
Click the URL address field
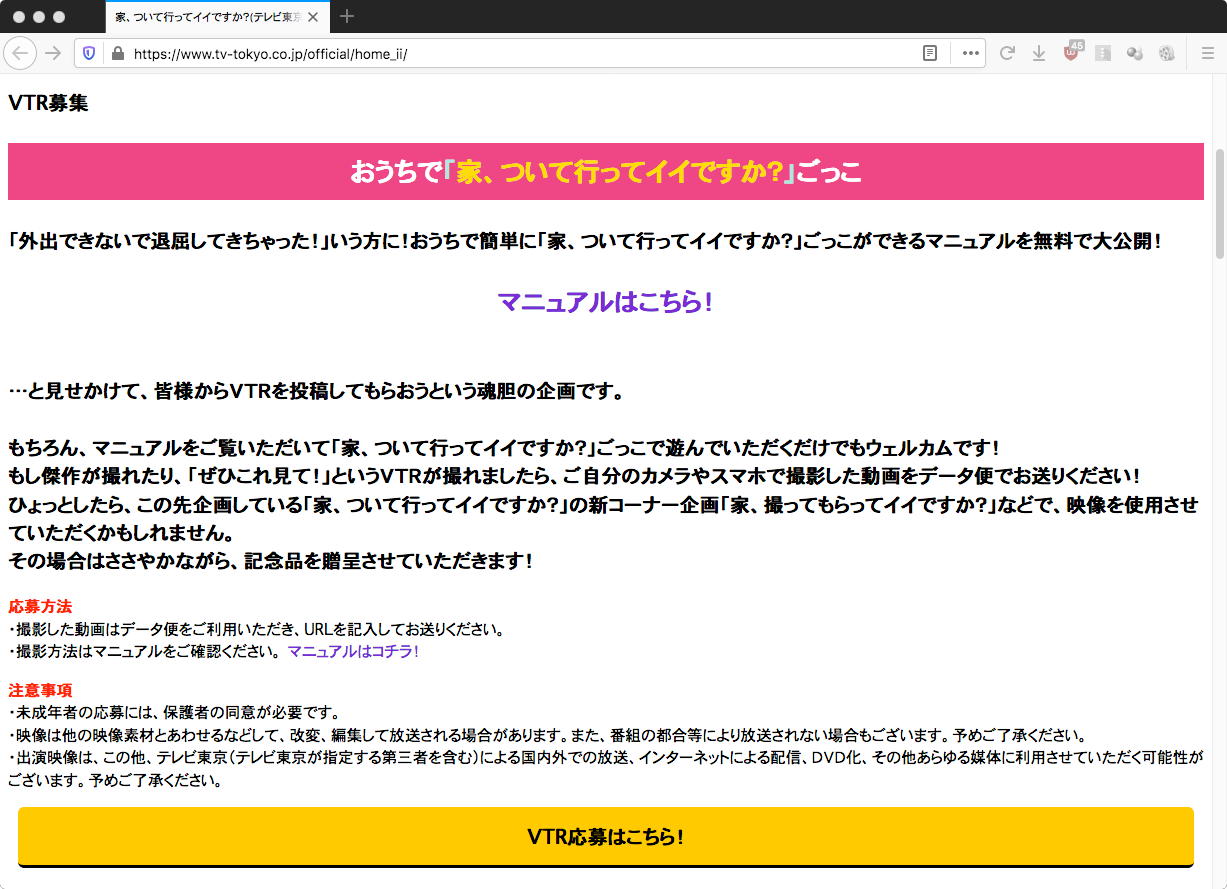[x=520, y=53]
